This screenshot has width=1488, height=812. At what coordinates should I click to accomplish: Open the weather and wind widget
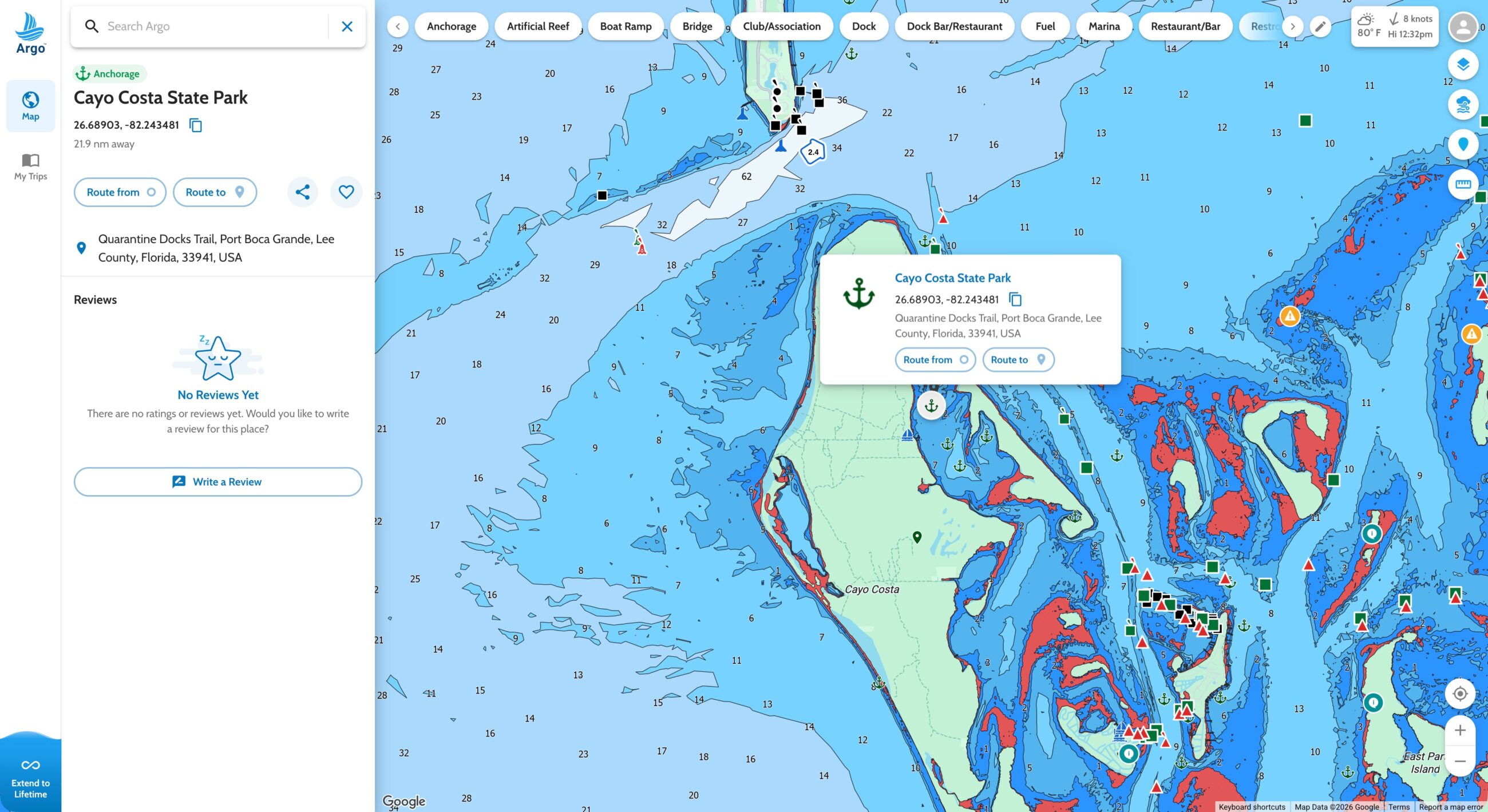(1394, 26)
